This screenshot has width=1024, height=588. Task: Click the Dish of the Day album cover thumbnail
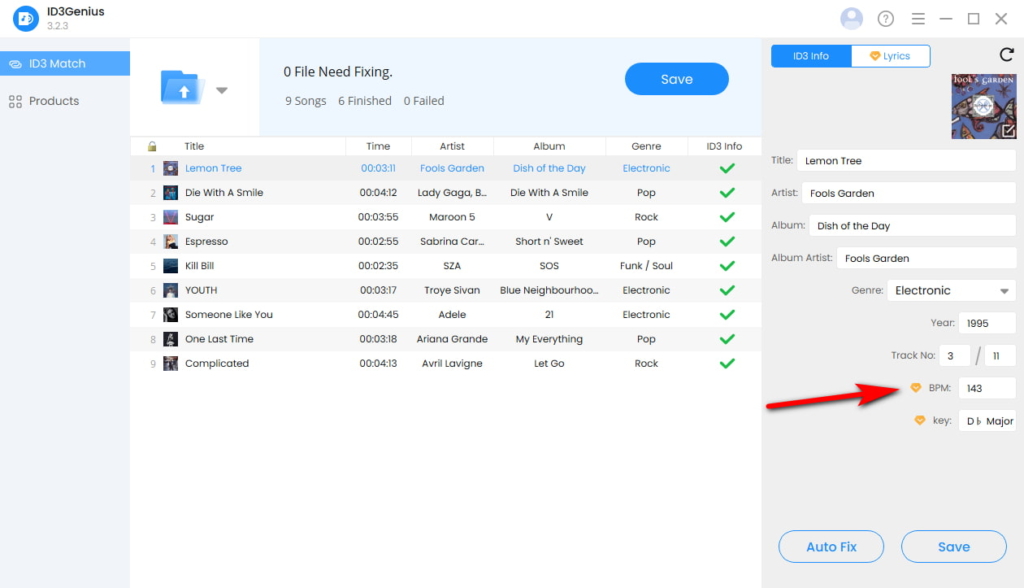(x=983, y=103)
